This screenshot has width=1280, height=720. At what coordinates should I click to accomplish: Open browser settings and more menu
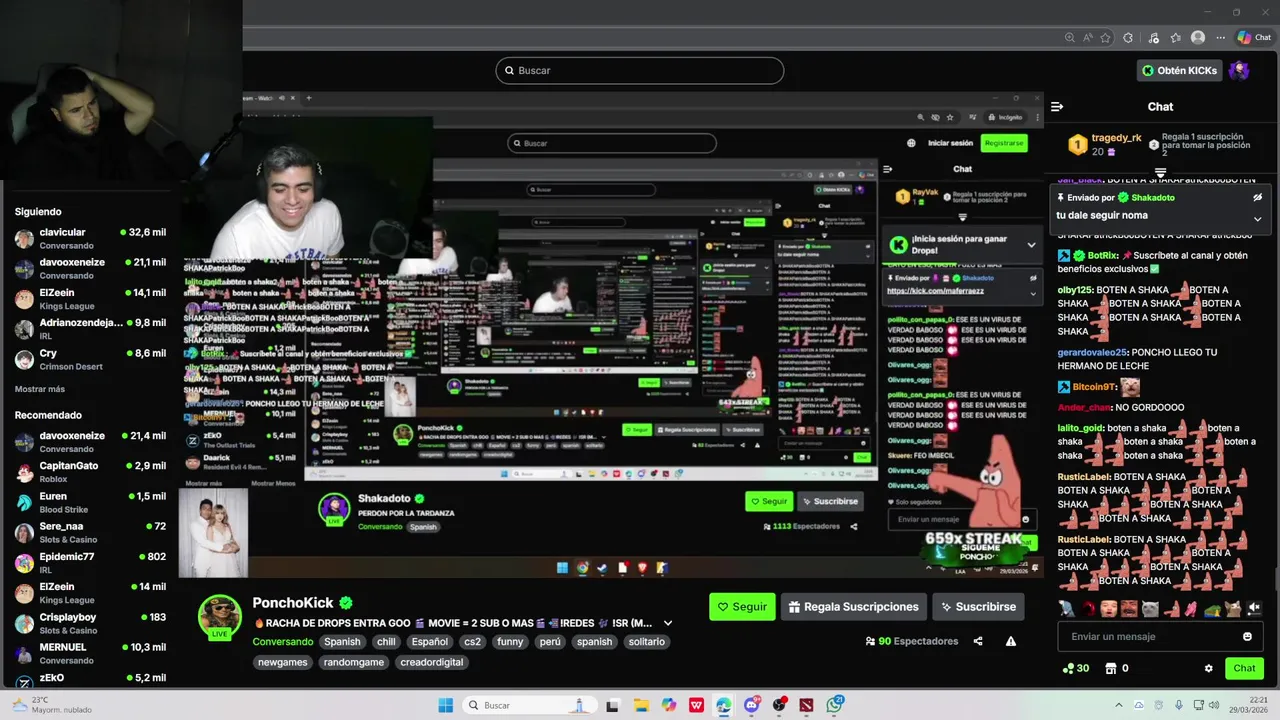(1220, 38)
